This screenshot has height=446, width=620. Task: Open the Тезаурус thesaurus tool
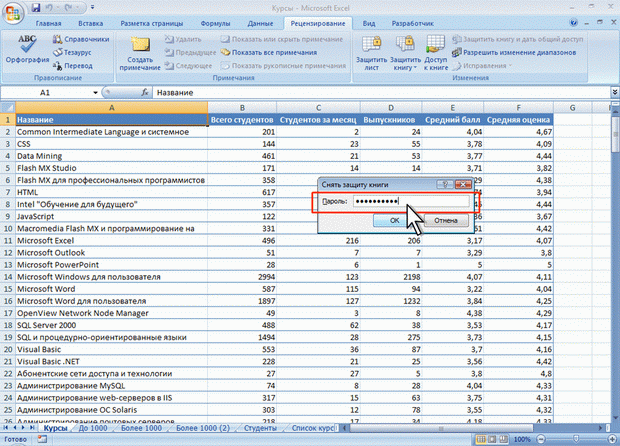click(x=72, y=52)
